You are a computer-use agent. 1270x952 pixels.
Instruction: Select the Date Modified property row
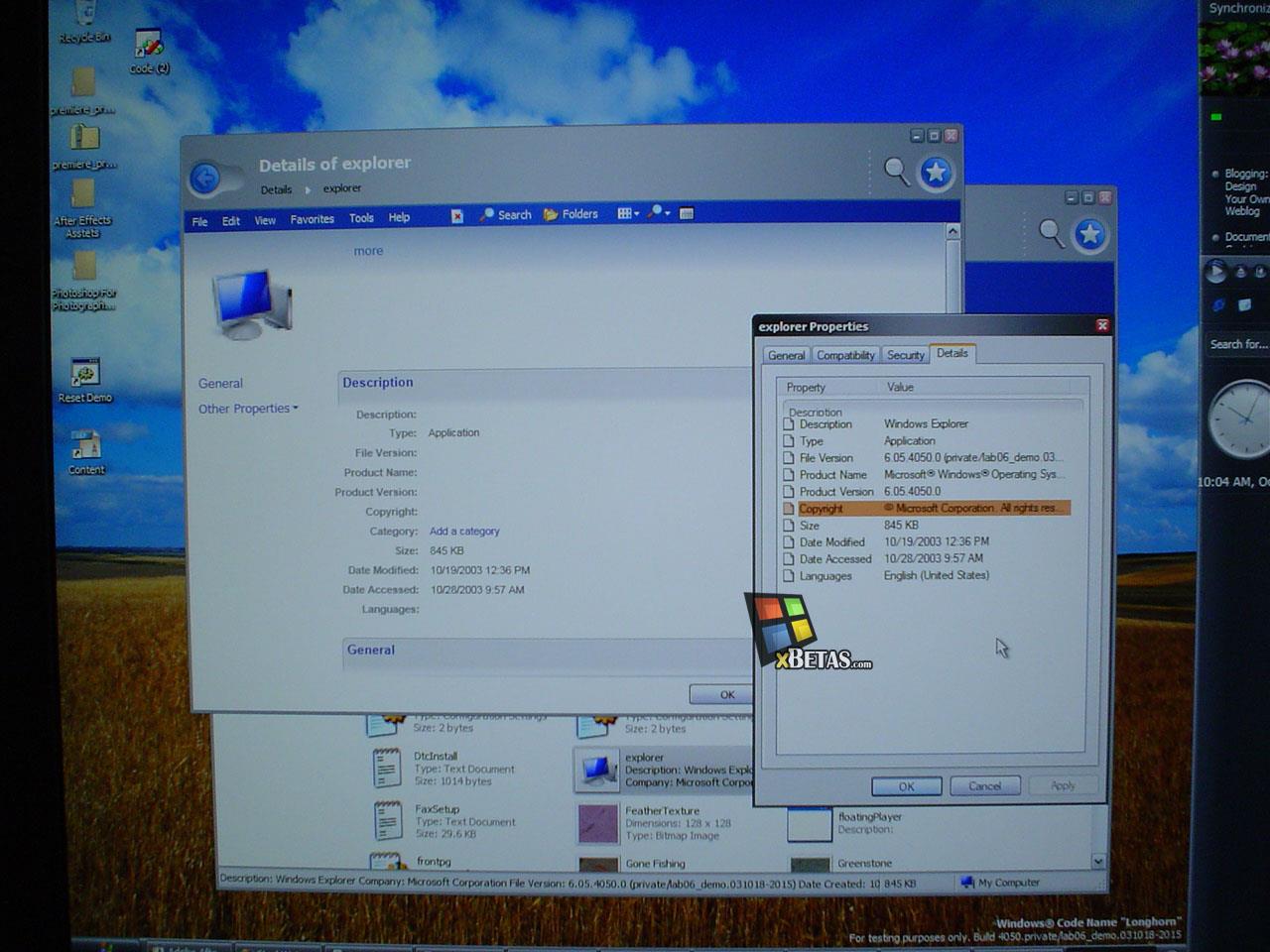pyautogui.click(x=929, y=542)
